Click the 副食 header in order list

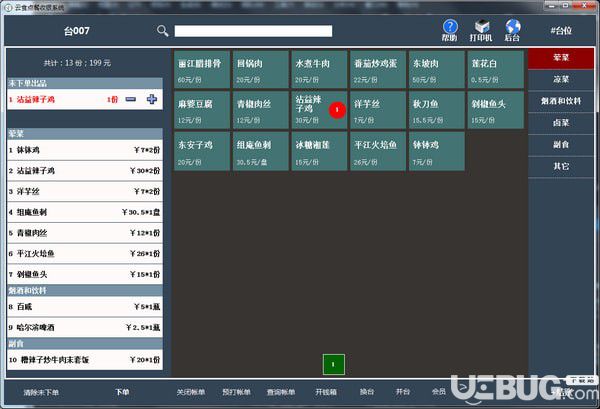point(85,344)
